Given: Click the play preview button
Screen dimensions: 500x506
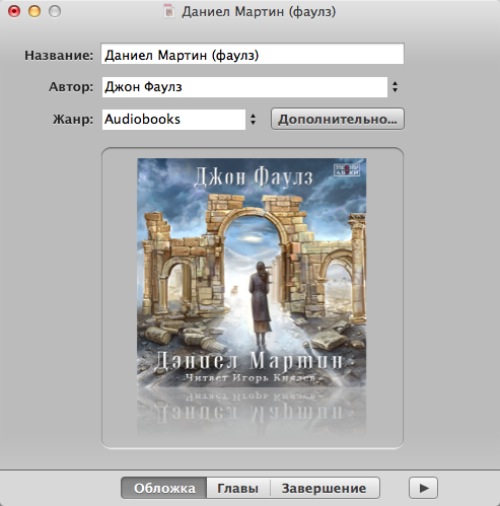Looking at the screenshot, I should [x=423, y=488].
